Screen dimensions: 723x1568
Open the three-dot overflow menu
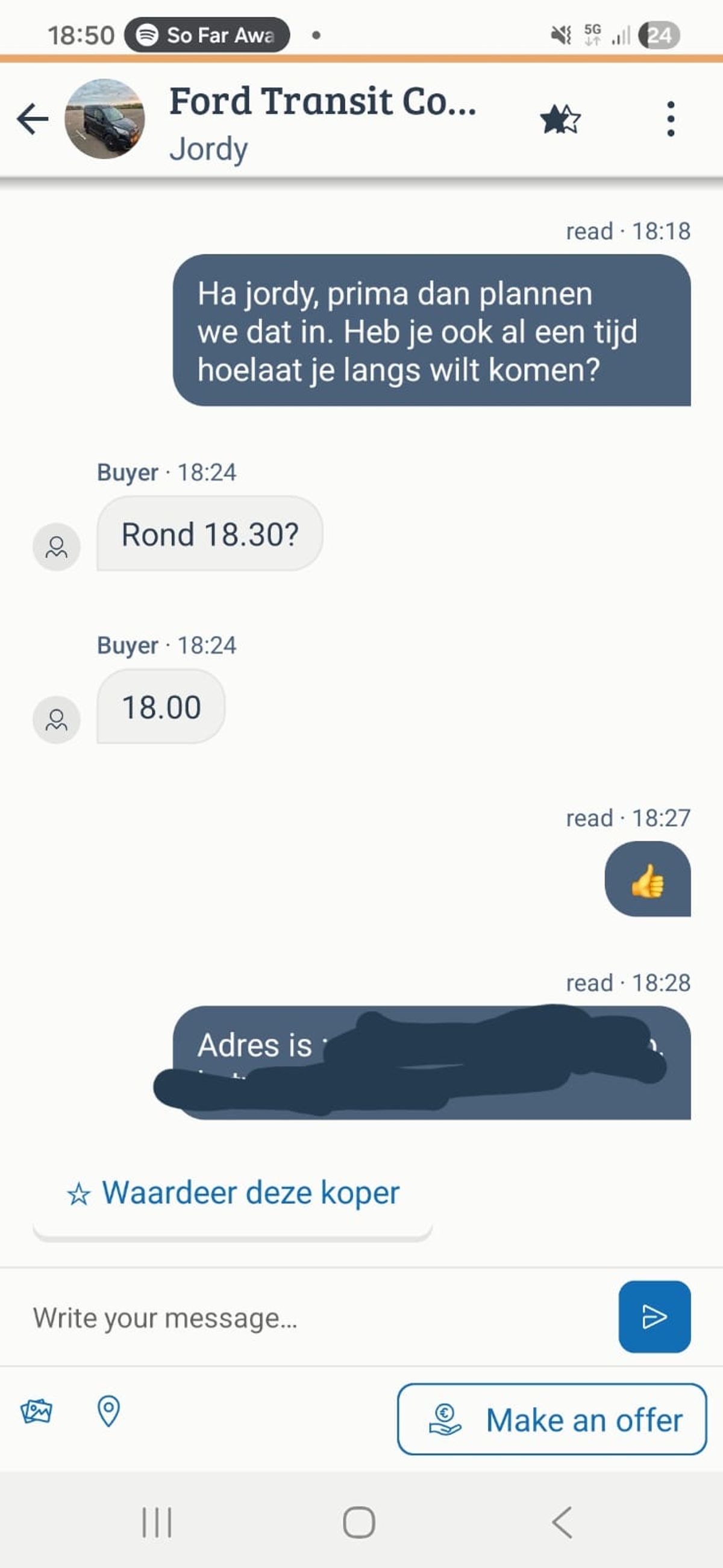671,119
